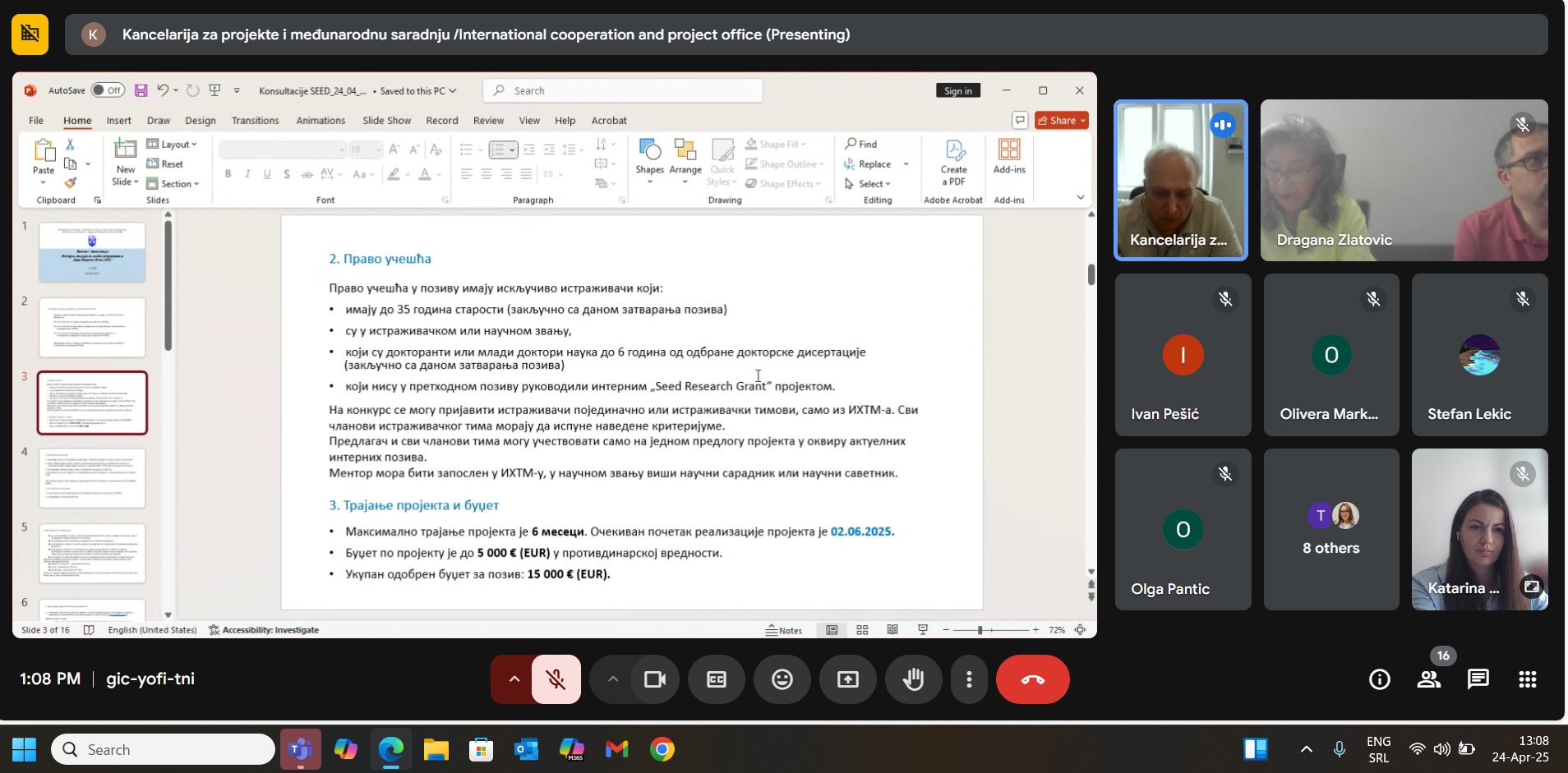
Task: Click the three-dot more options button
Action: coord(969,679)
